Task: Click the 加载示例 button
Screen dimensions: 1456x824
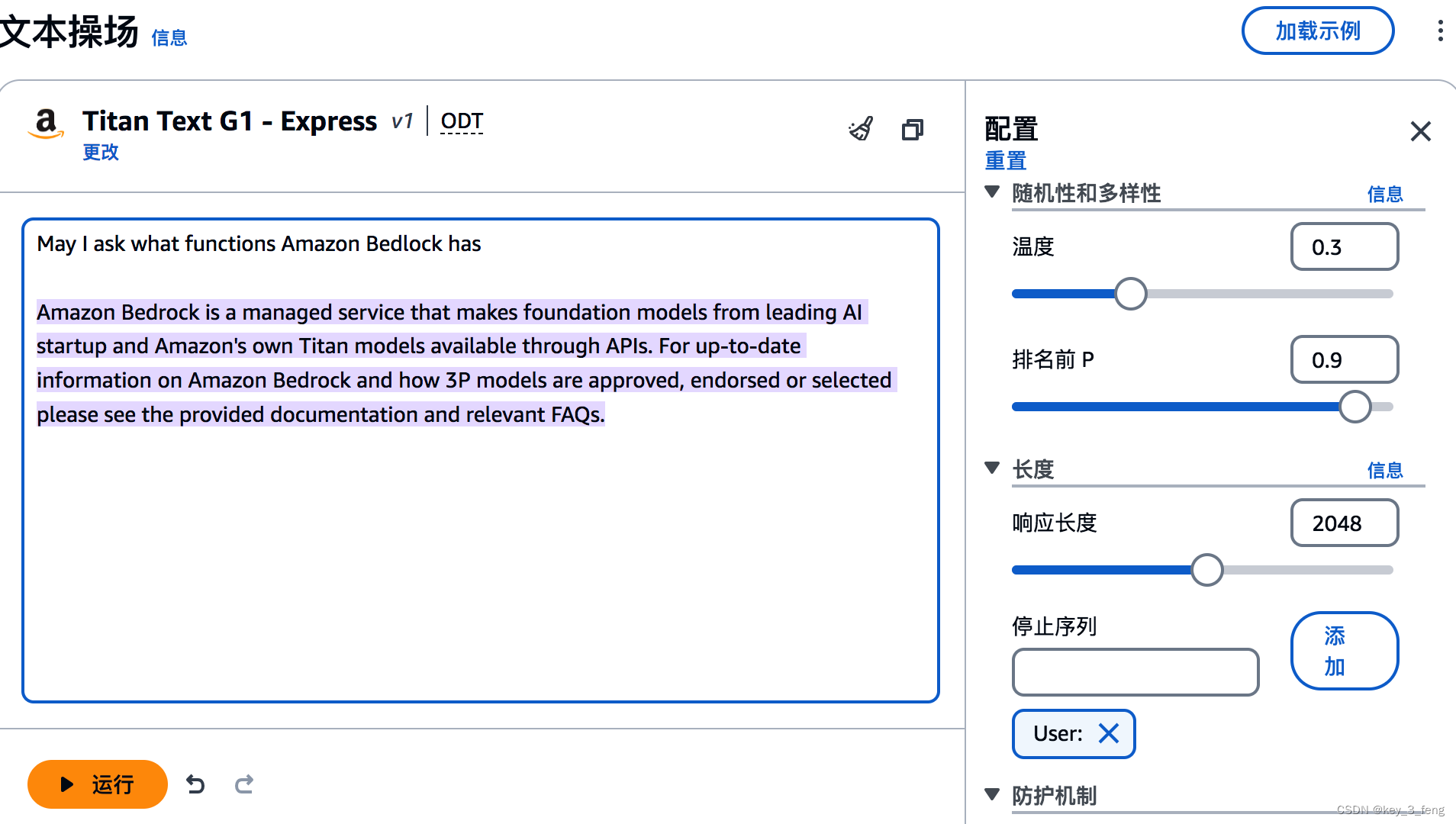Action: pos(1318,31)
